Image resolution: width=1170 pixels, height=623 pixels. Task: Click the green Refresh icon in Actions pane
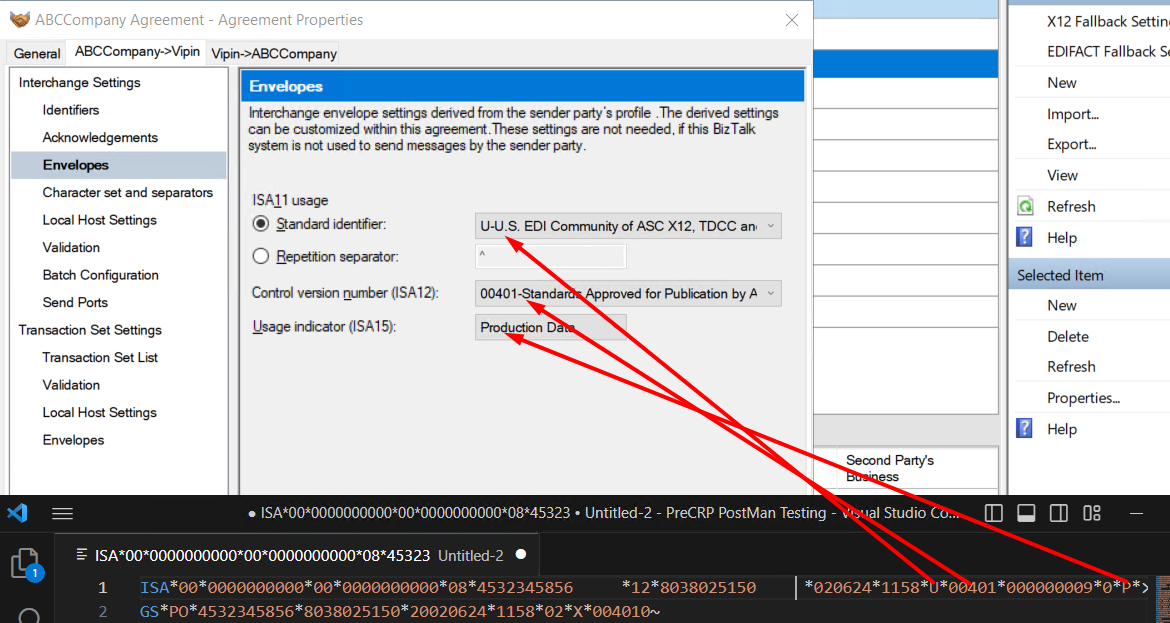point(1026,207)
